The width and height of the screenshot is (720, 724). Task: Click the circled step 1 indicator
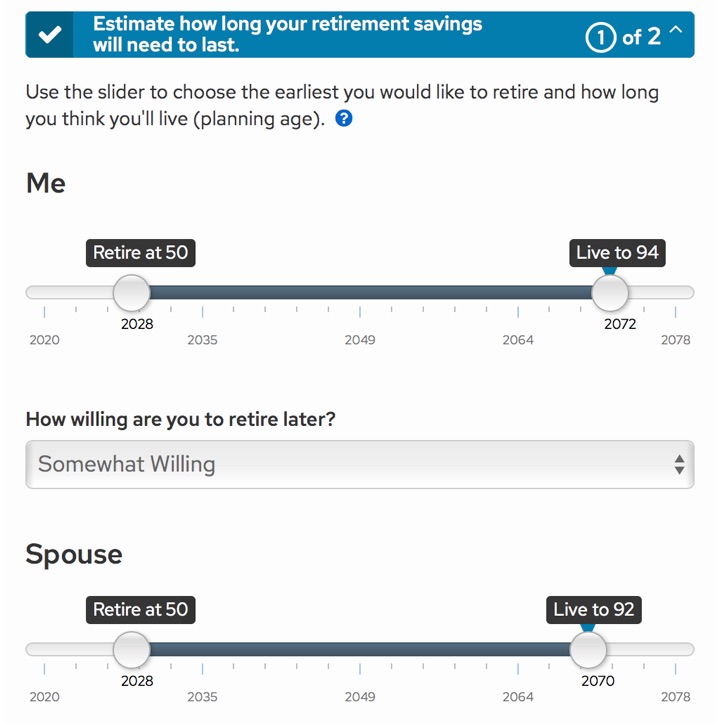pos(601,36)
